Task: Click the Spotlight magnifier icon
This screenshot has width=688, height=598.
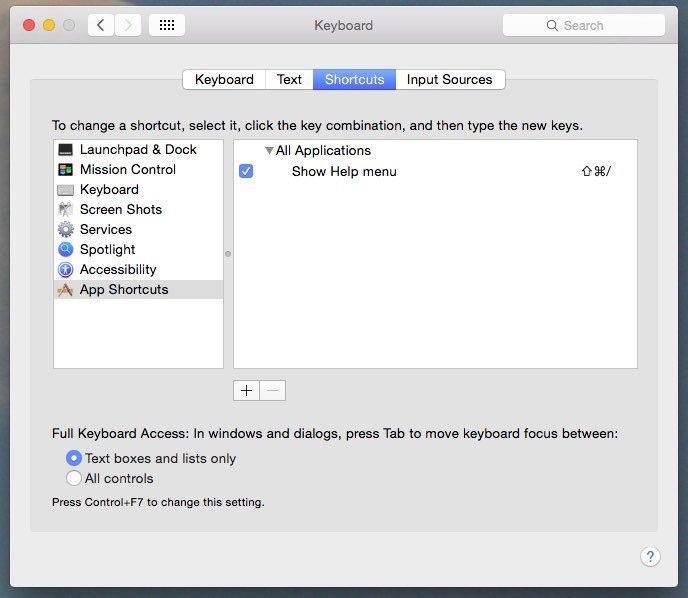Action: coord(65,249)
